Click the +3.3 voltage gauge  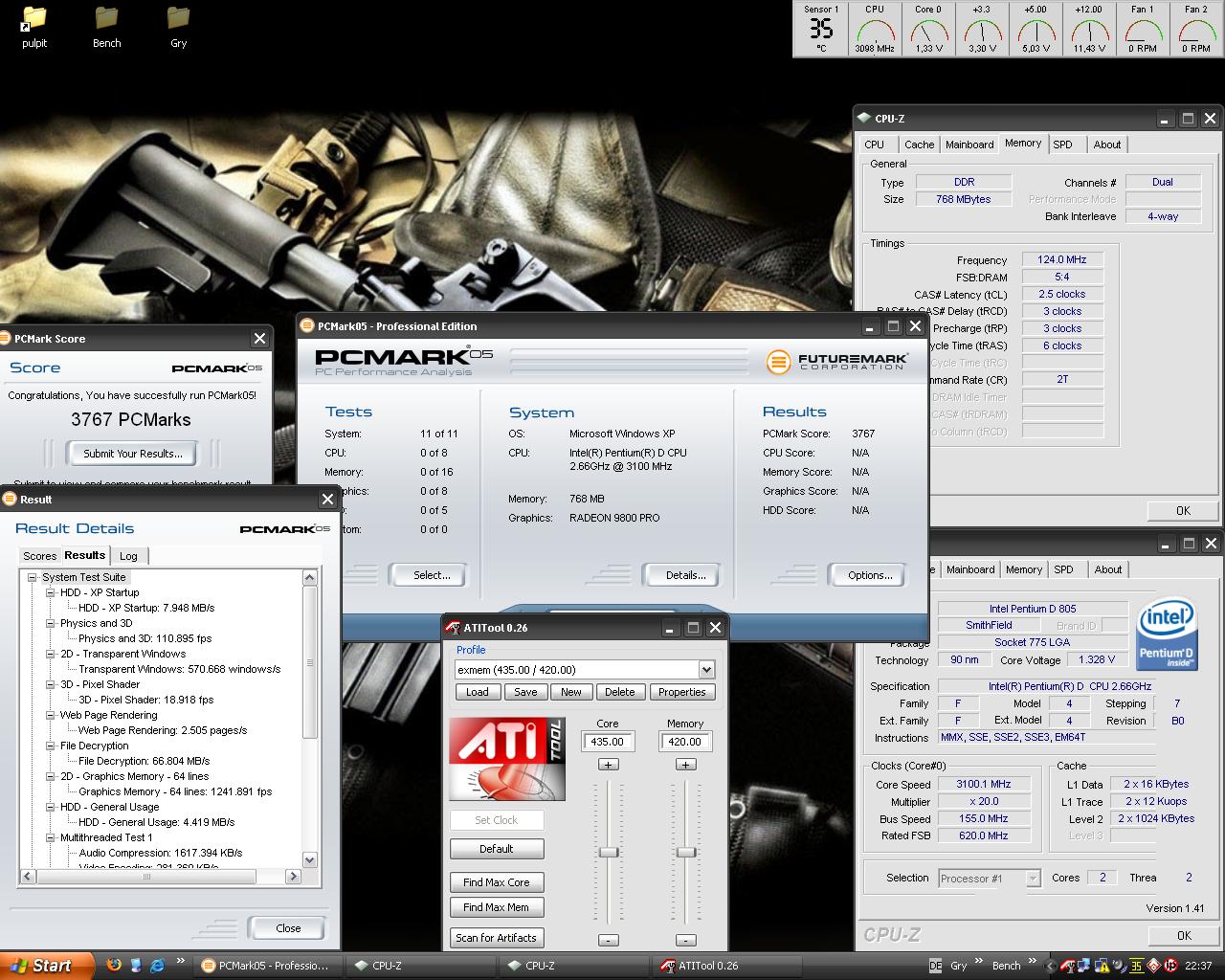click(982, 29)
